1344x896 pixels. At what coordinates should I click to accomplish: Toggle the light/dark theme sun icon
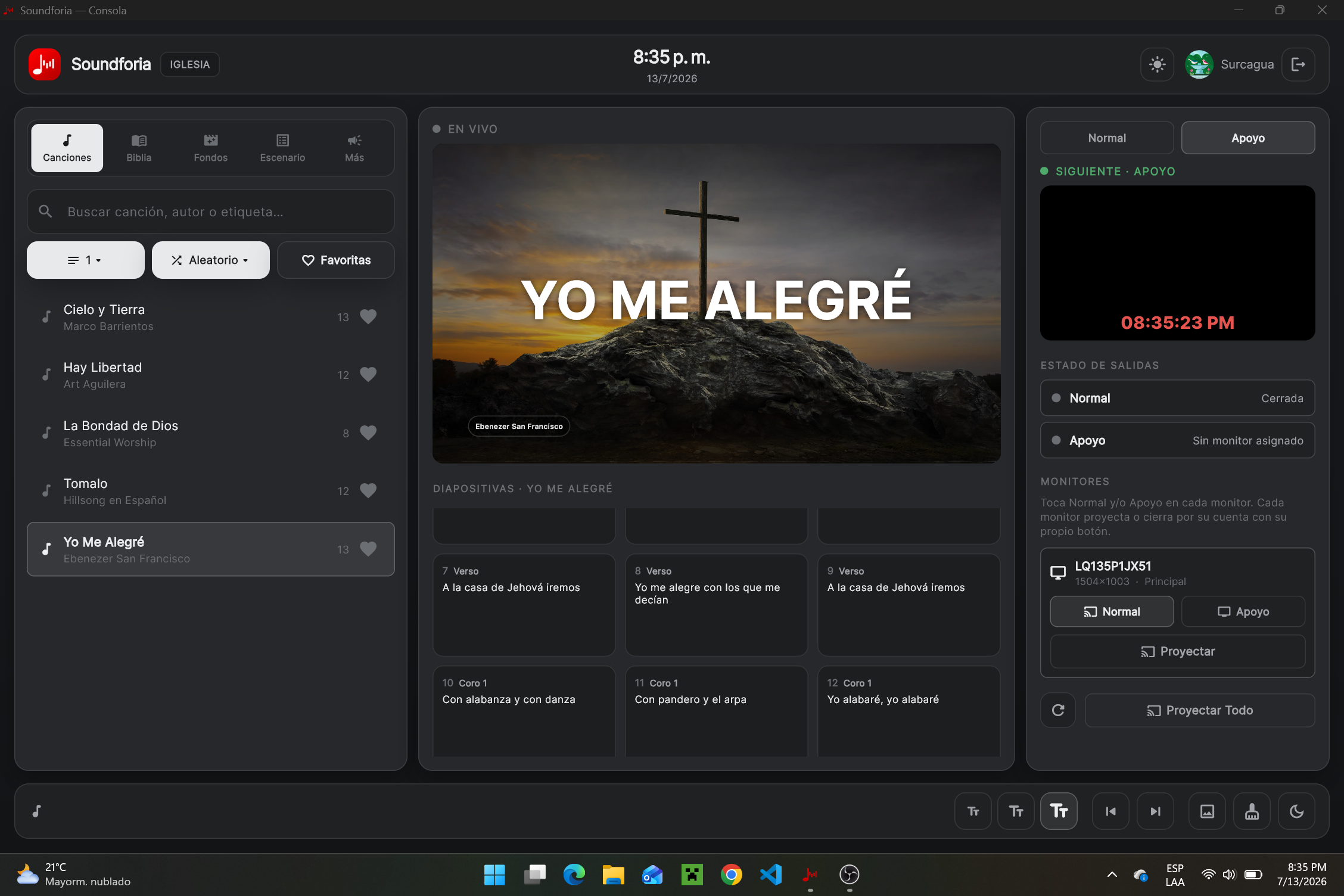(1157, 64)
